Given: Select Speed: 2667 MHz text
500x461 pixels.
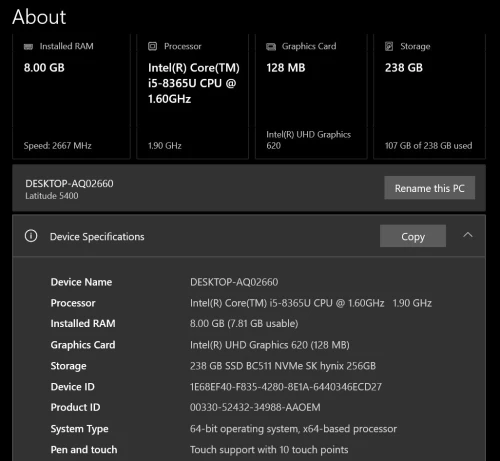Looking at the screenshot, I should coord(58,146).
